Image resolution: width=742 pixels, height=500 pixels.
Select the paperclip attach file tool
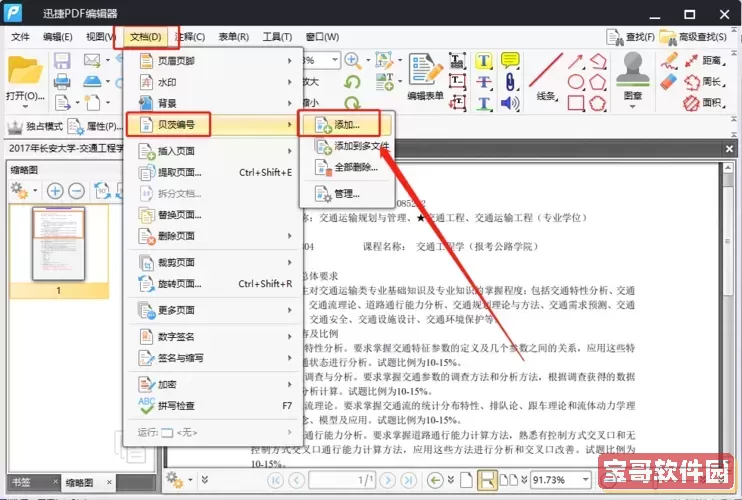coord(510,82)
